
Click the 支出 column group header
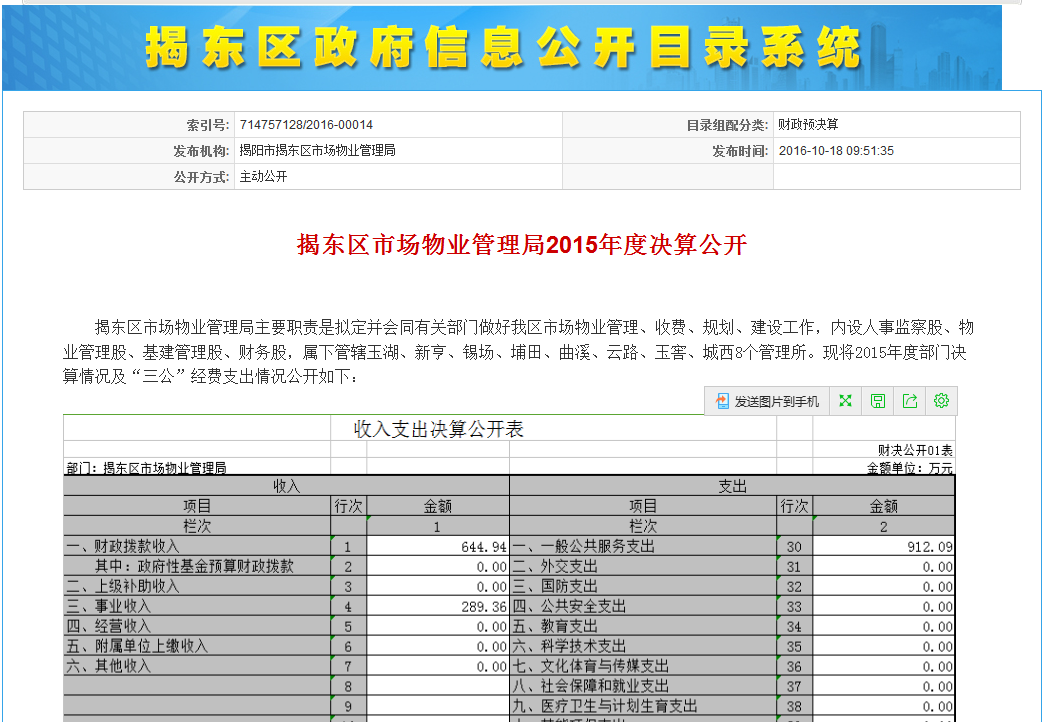coord(732,486)
